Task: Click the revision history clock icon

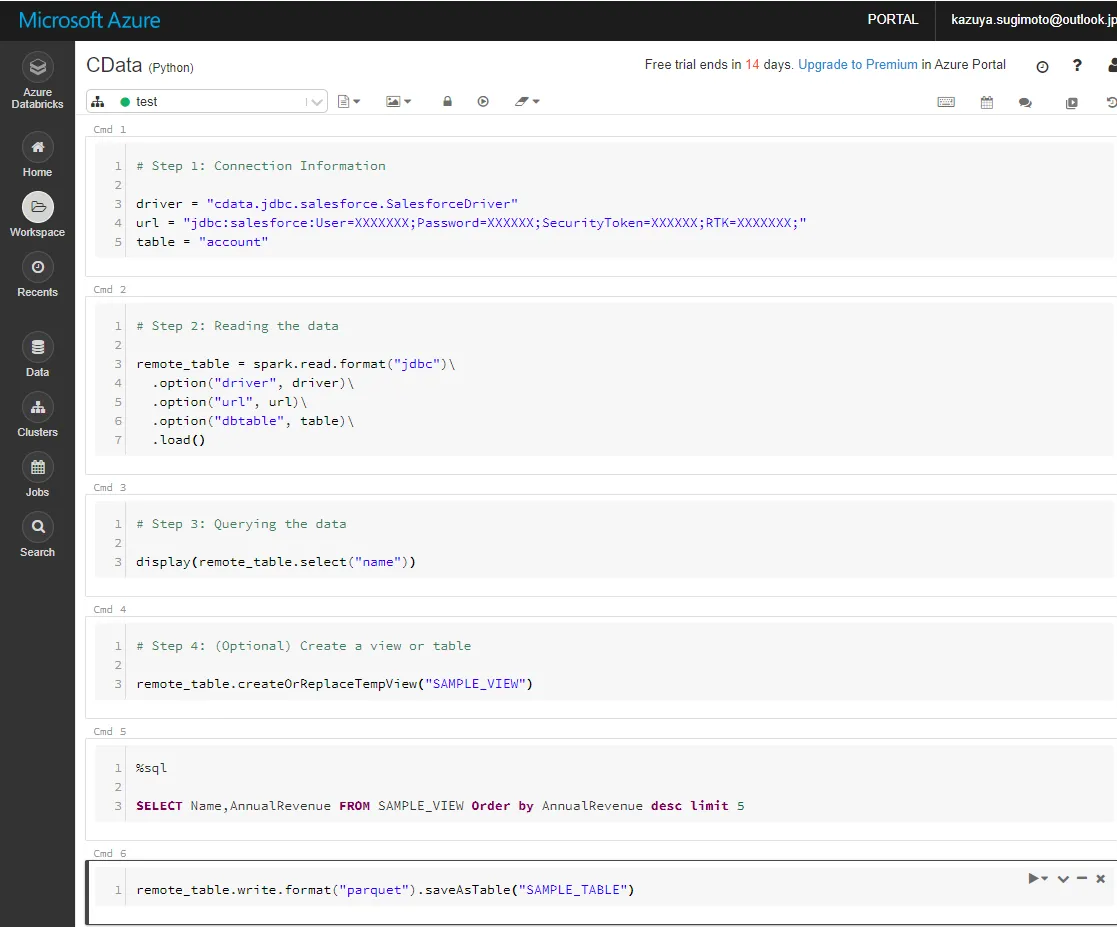Action: tap(1110, 101)
